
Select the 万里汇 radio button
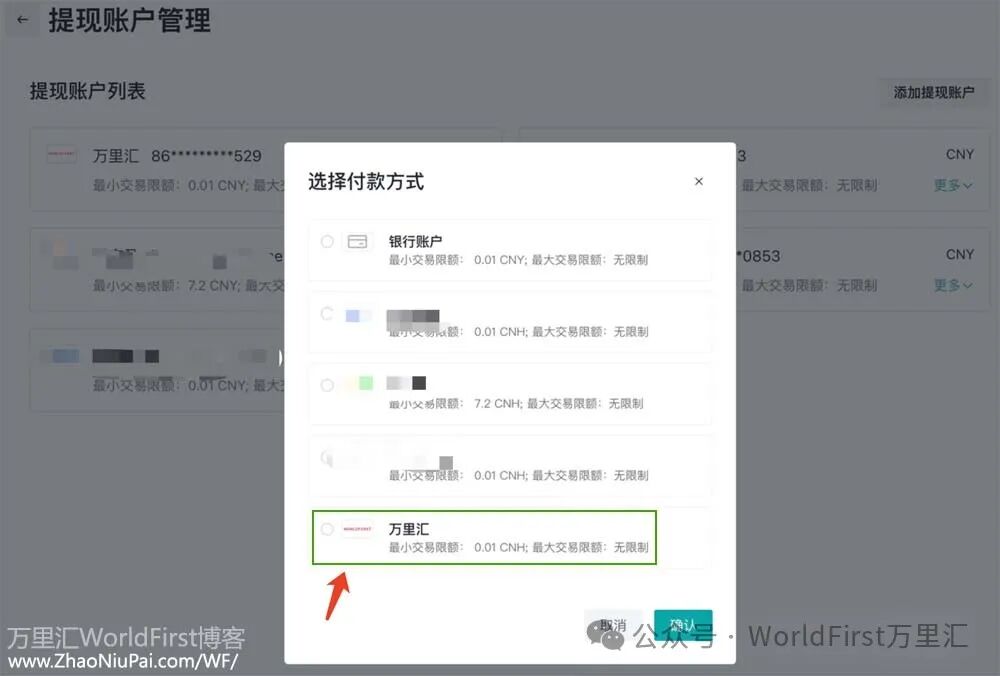tap(327, 529)
